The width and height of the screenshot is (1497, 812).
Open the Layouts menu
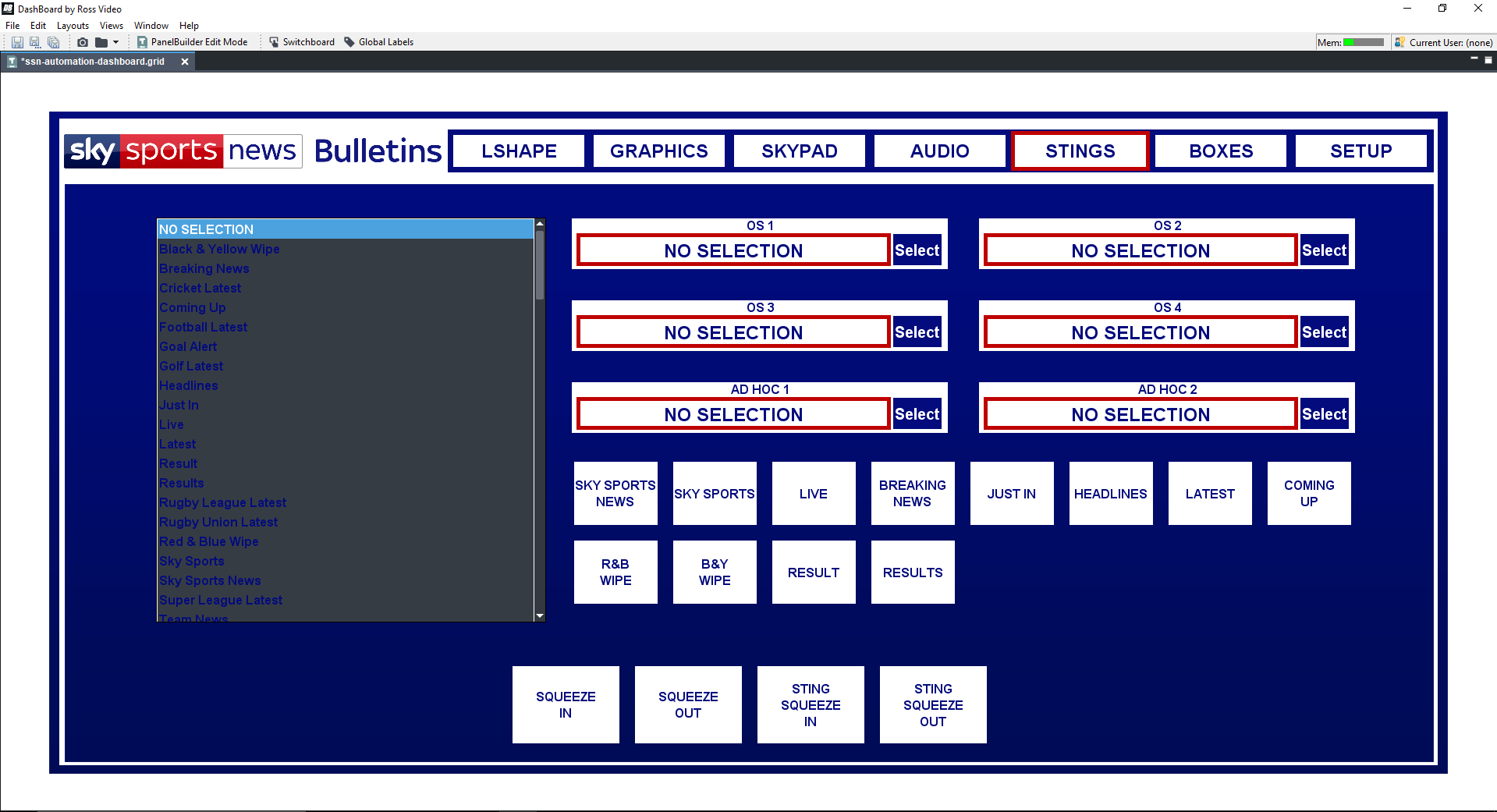[73, 26]
